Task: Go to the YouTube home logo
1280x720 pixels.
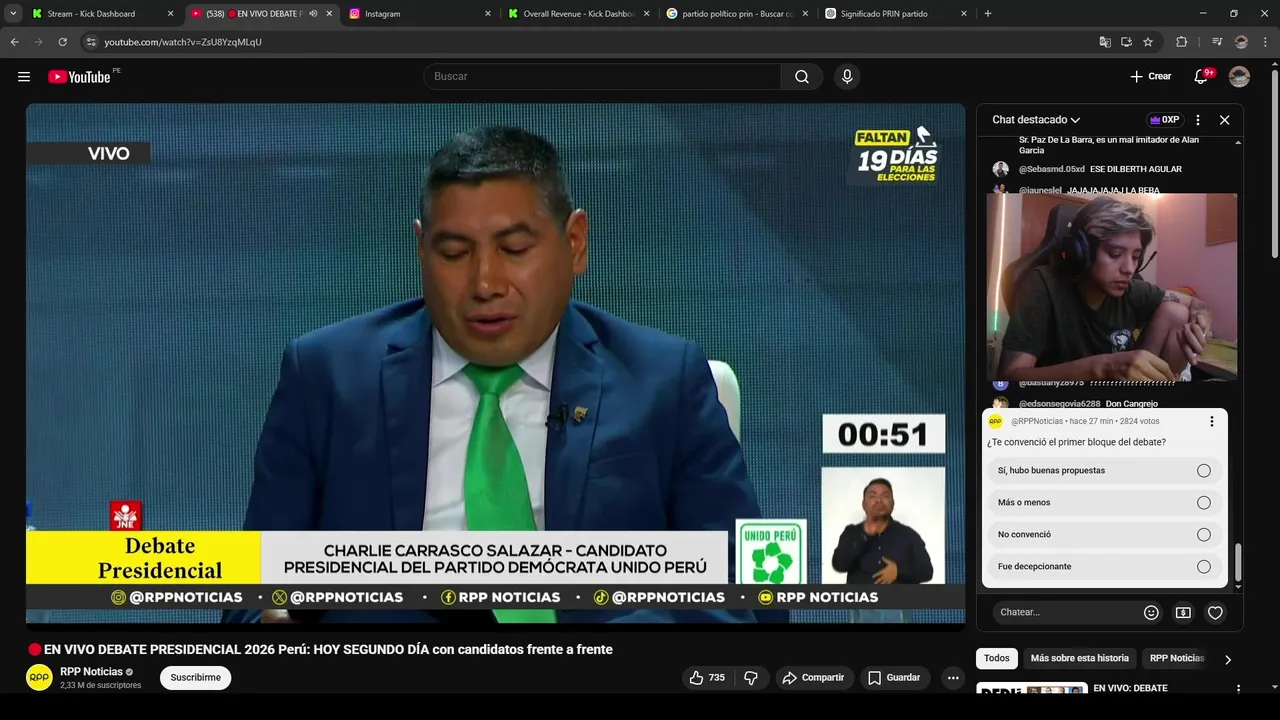Action: [79, 77]
